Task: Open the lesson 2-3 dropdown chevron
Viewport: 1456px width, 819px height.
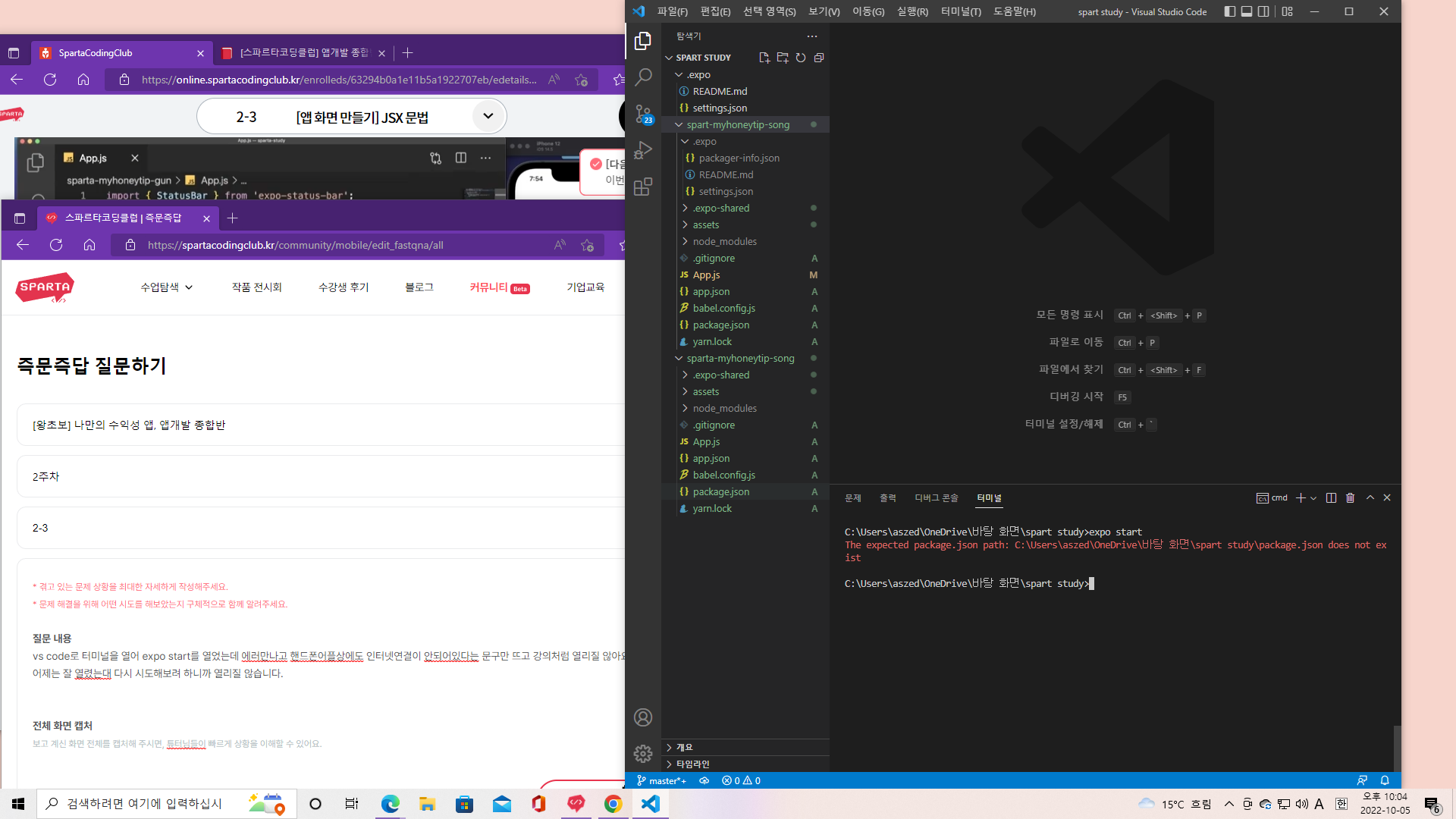Action: click(488, 116)
